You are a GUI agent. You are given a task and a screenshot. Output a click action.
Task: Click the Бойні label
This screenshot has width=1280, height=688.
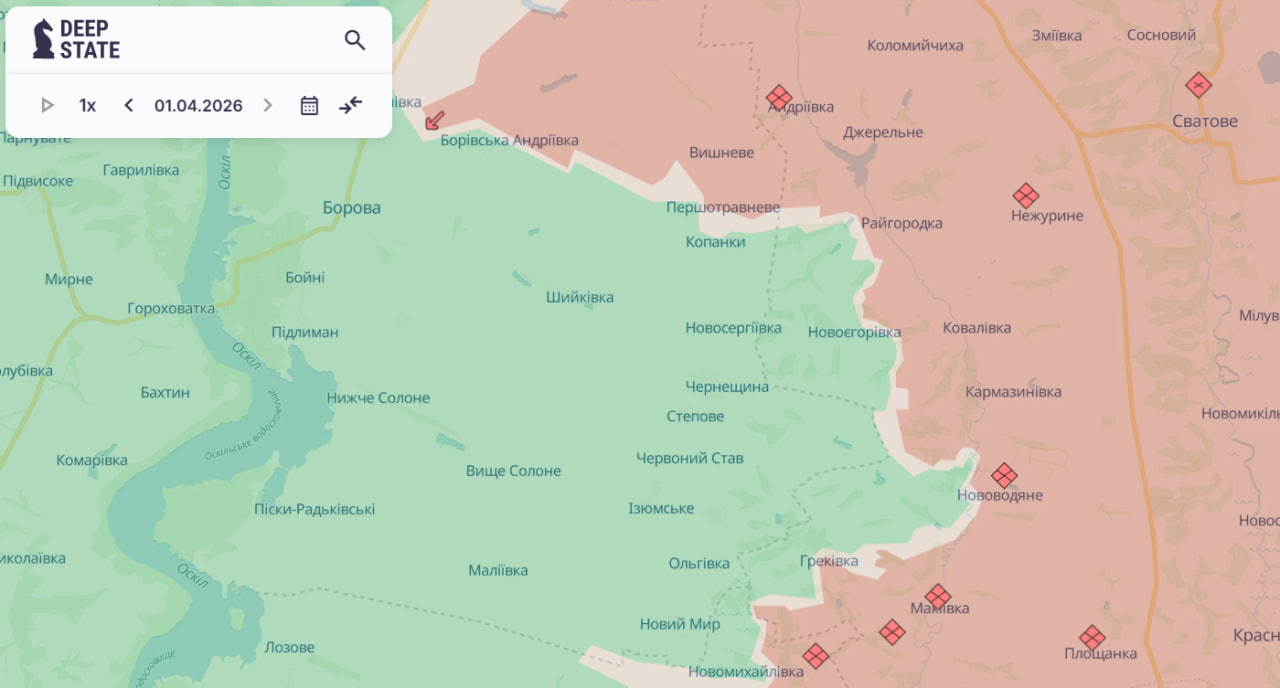(x=305, y=277)
